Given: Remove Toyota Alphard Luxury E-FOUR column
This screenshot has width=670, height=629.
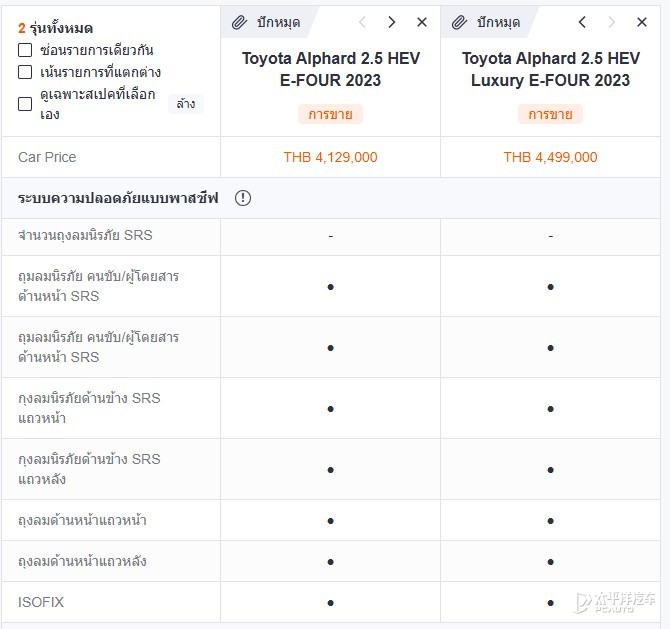Looking at the screenshot, I should (x=642, y=22).
